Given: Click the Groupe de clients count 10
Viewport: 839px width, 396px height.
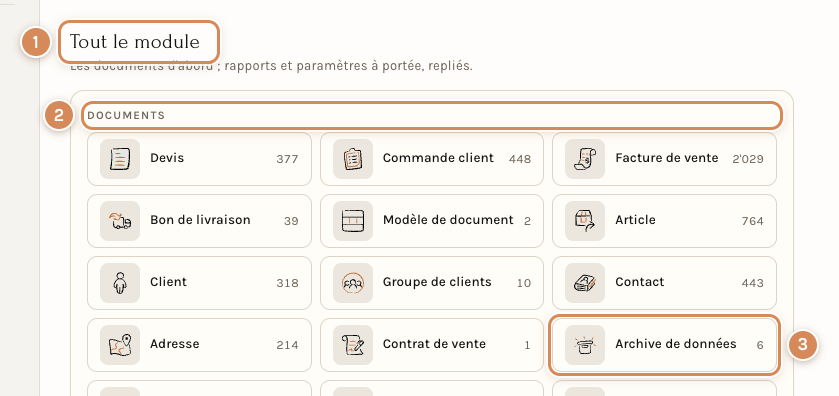Looking at the screenshot, I should [x=524, y=283].
